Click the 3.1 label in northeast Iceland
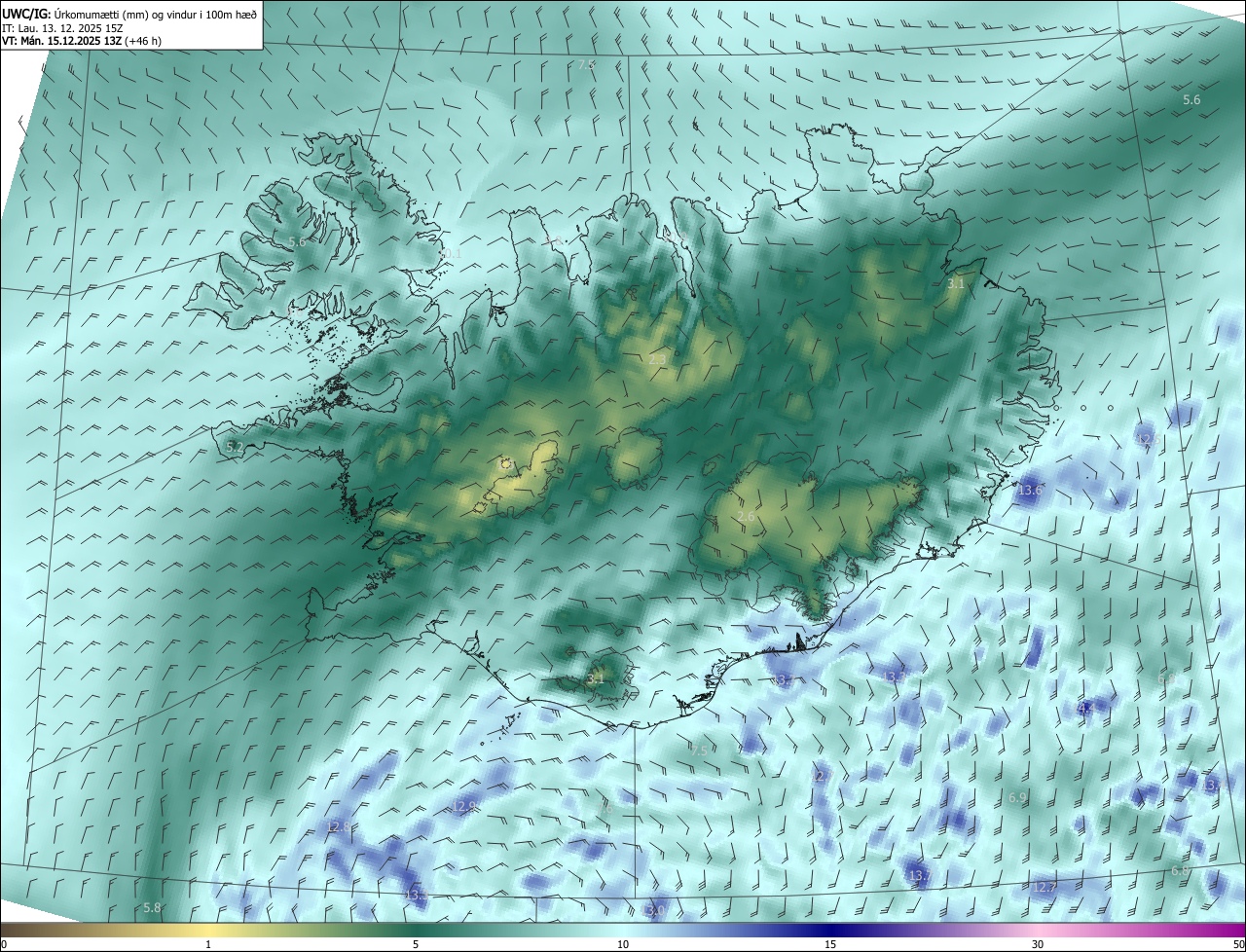Image resolution: width=1246 pixels, height=952 pixels. 956,284
